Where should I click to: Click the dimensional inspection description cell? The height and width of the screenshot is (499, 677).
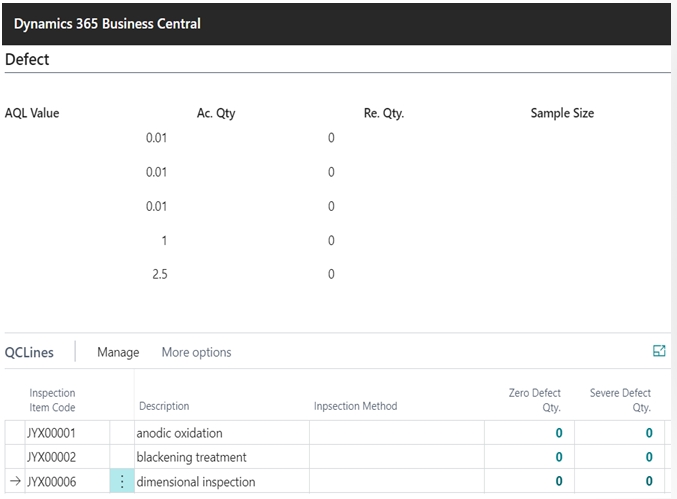(x=195, y=482)
